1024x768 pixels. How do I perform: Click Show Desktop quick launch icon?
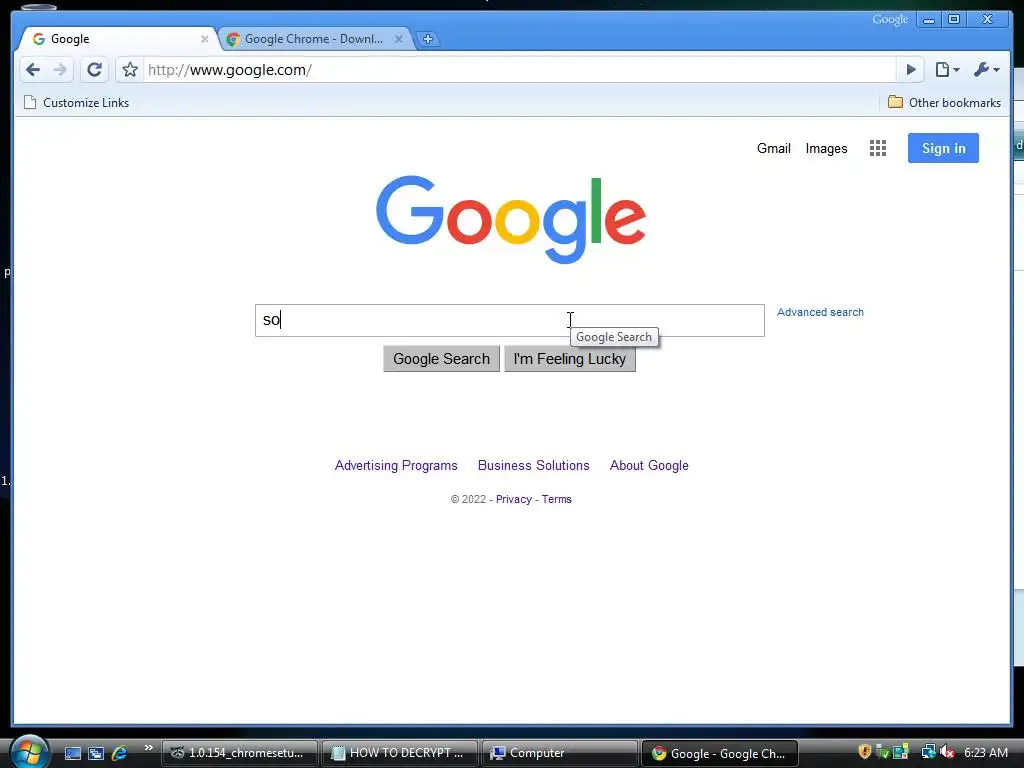click(x=72, y=753)
